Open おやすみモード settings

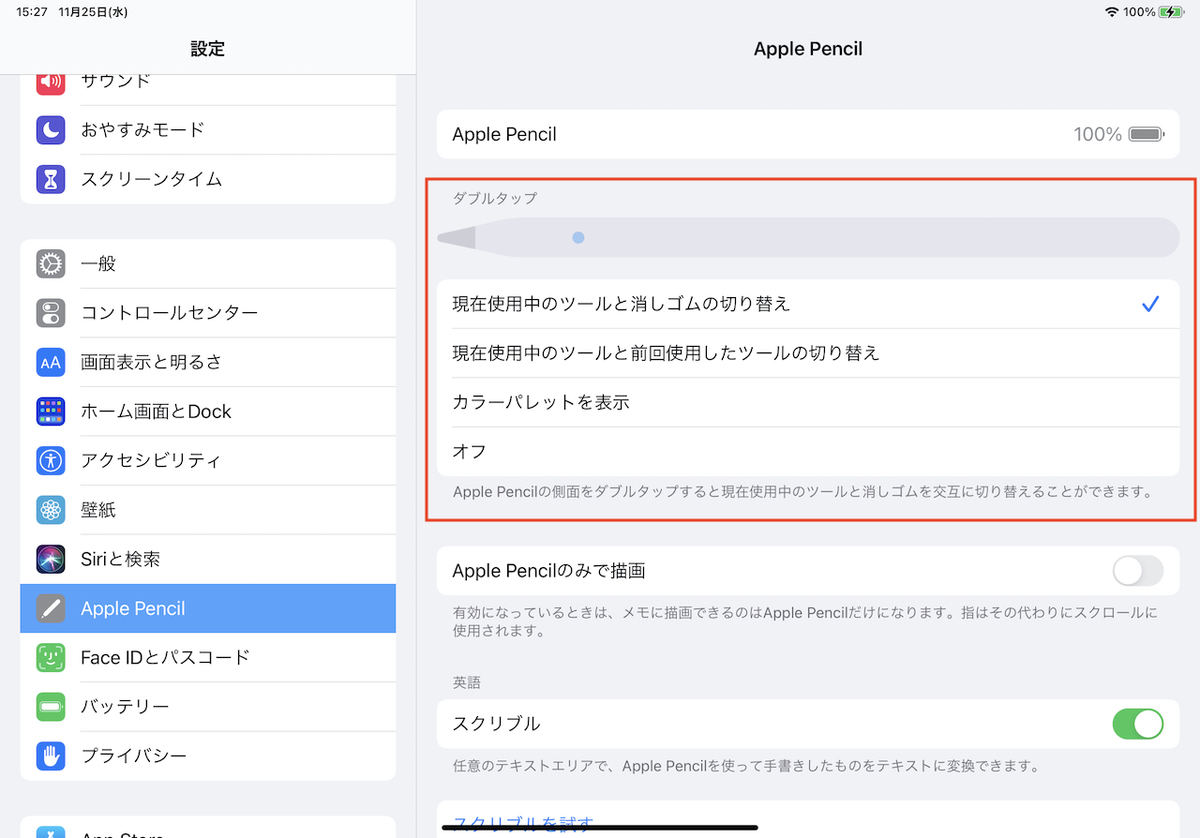click(x=208, y=130)
